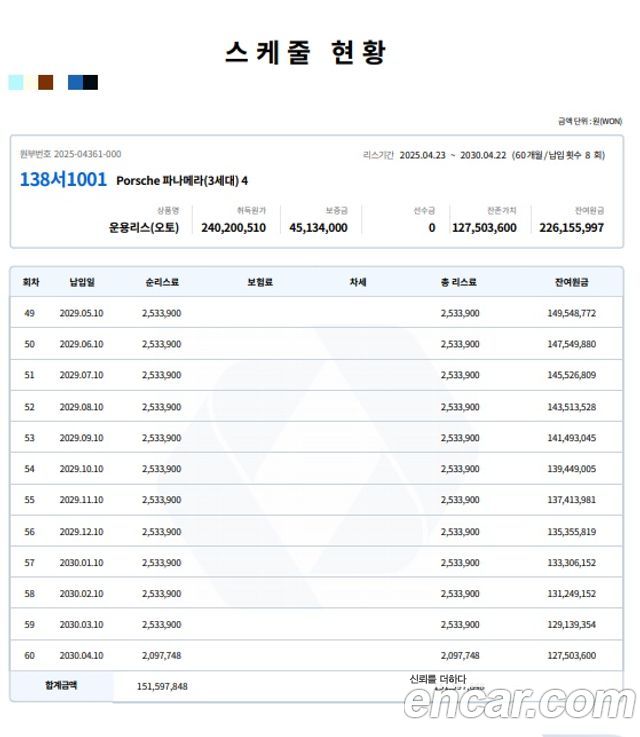640x737 pixels.
Task: Click the Porsche 파나메라(3세대) 4 model name
Action: 182,182
